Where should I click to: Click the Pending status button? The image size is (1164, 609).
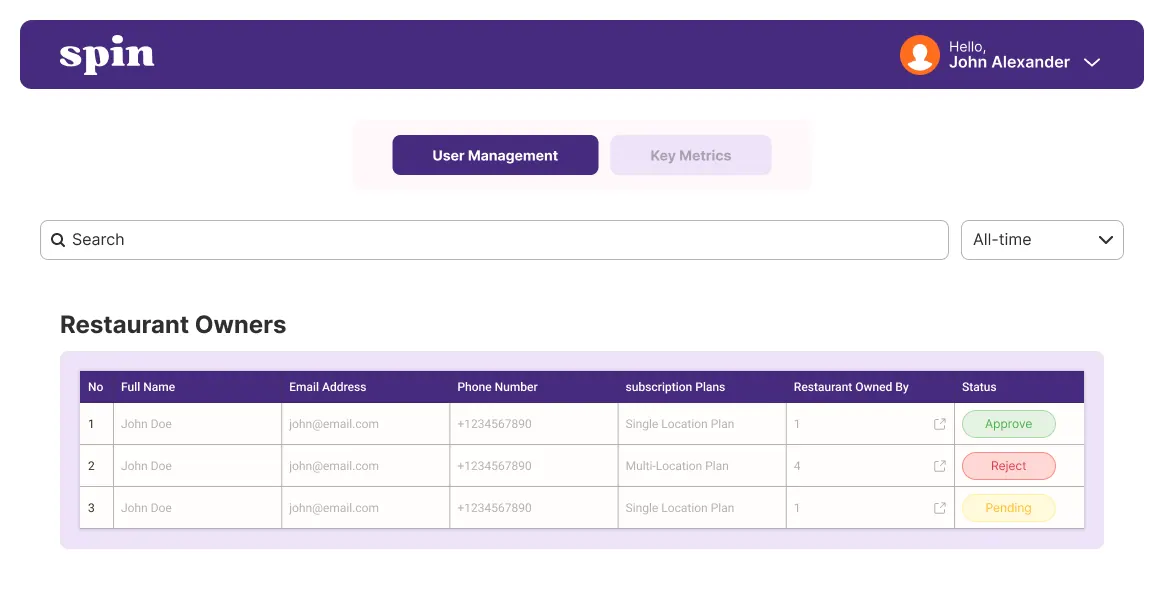pyautogui.click(x=1008, y=508)
